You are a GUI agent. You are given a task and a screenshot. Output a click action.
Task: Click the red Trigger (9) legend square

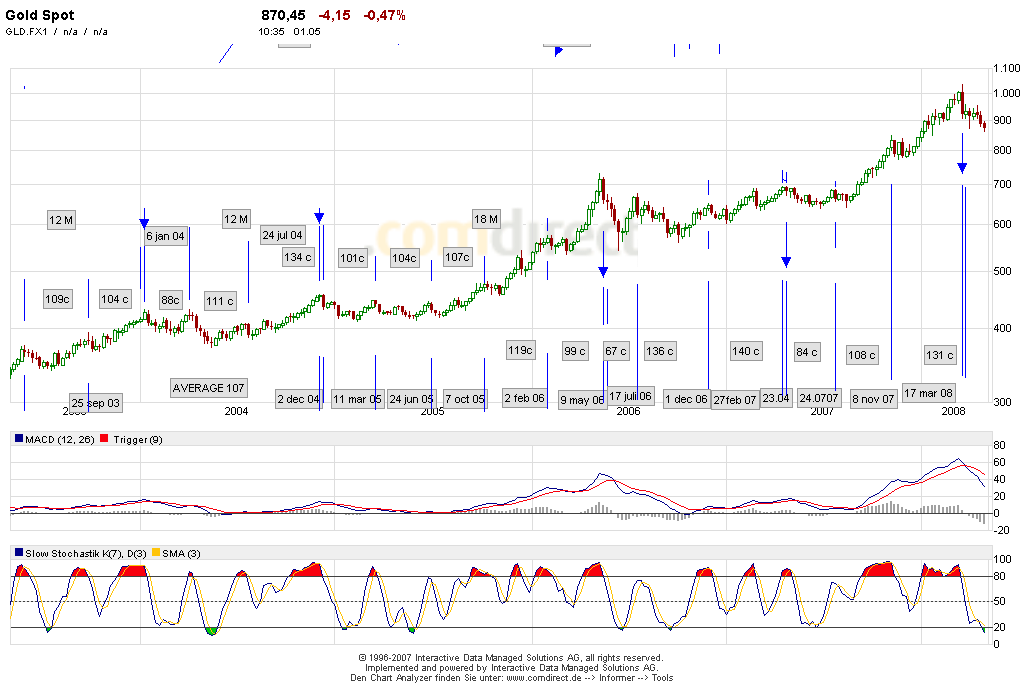(x=106, y=439)
